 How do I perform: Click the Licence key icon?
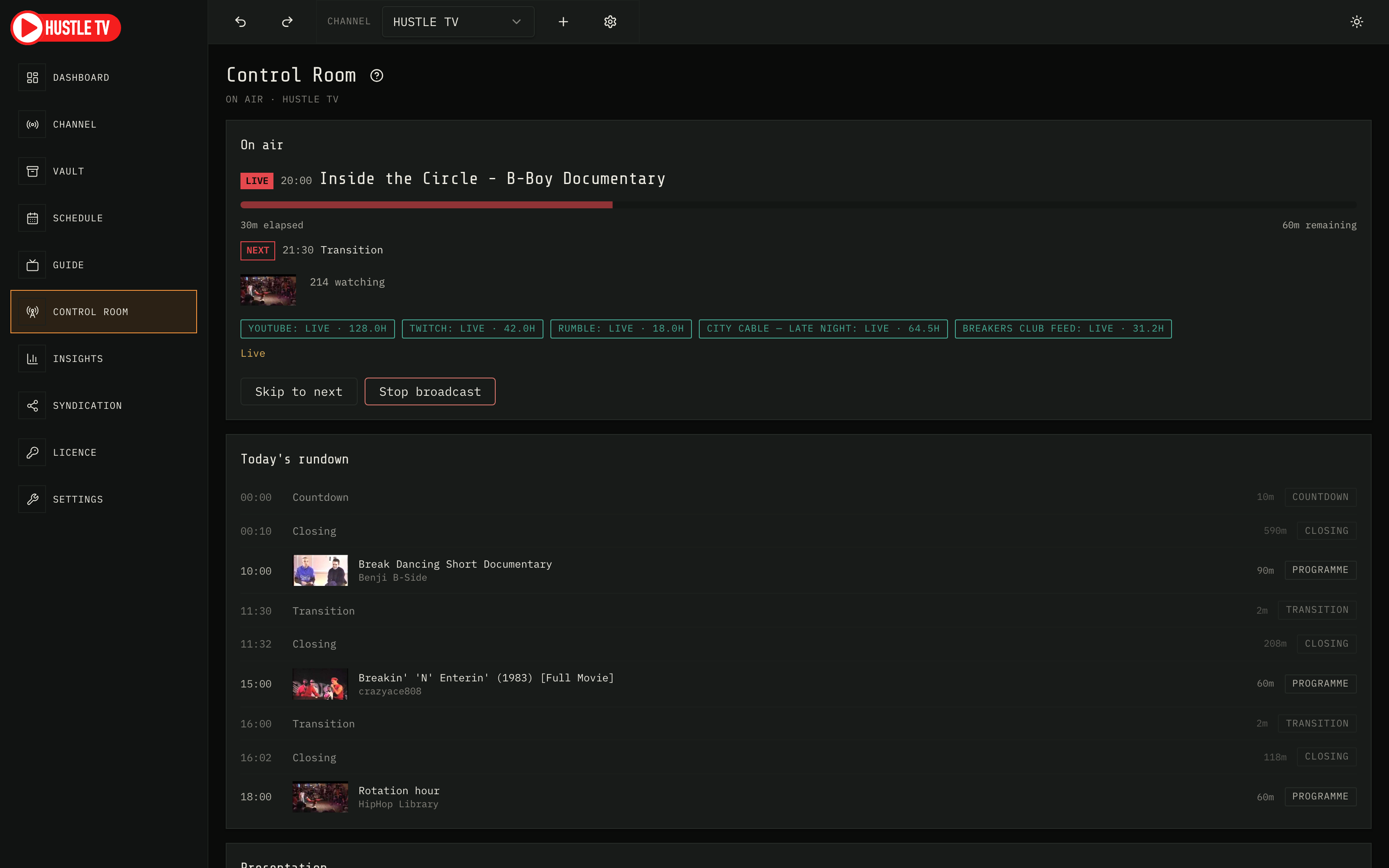pos(32,452)
